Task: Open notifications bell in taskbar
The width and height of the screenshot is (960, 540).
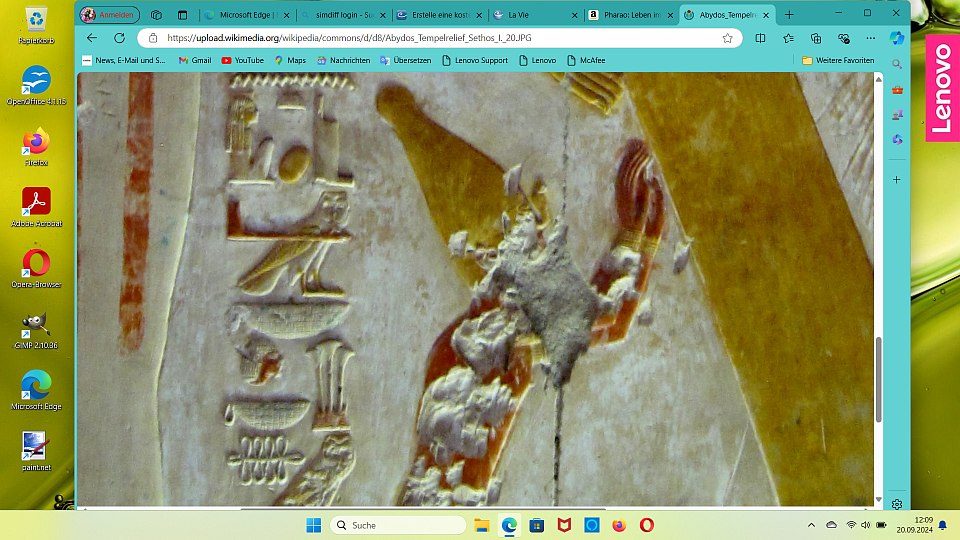Action: [x=943, y=525]
